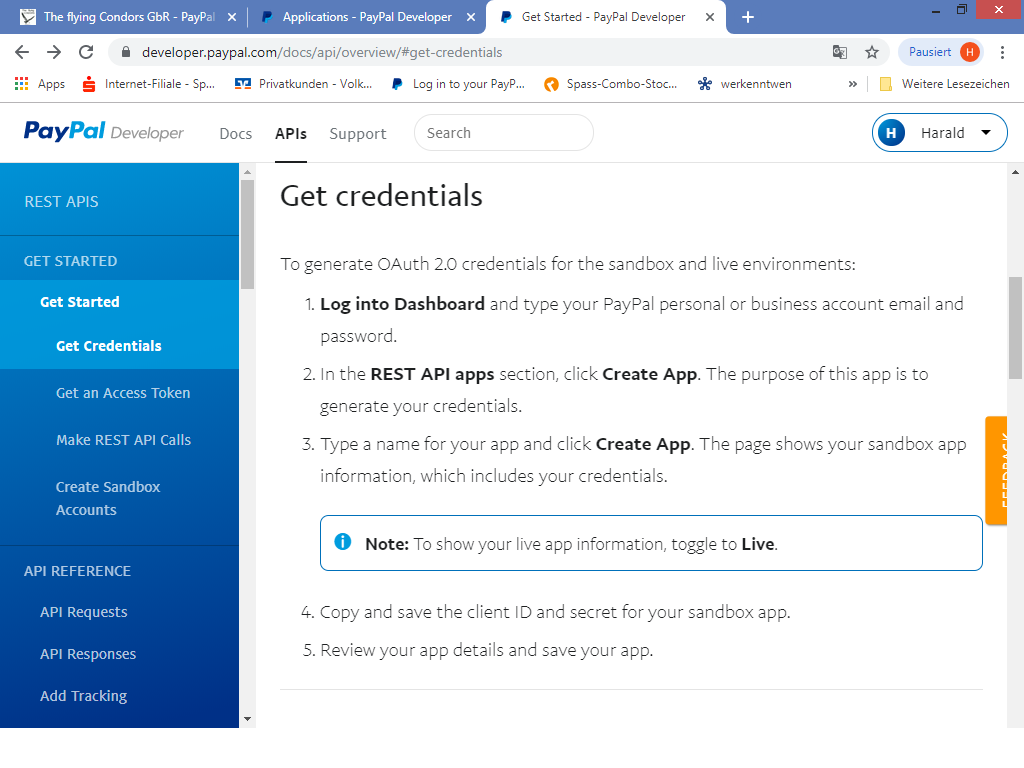This screenshot has width=1024, height=768.
Task: Open the Support navigation item
Action: point(357,134)
